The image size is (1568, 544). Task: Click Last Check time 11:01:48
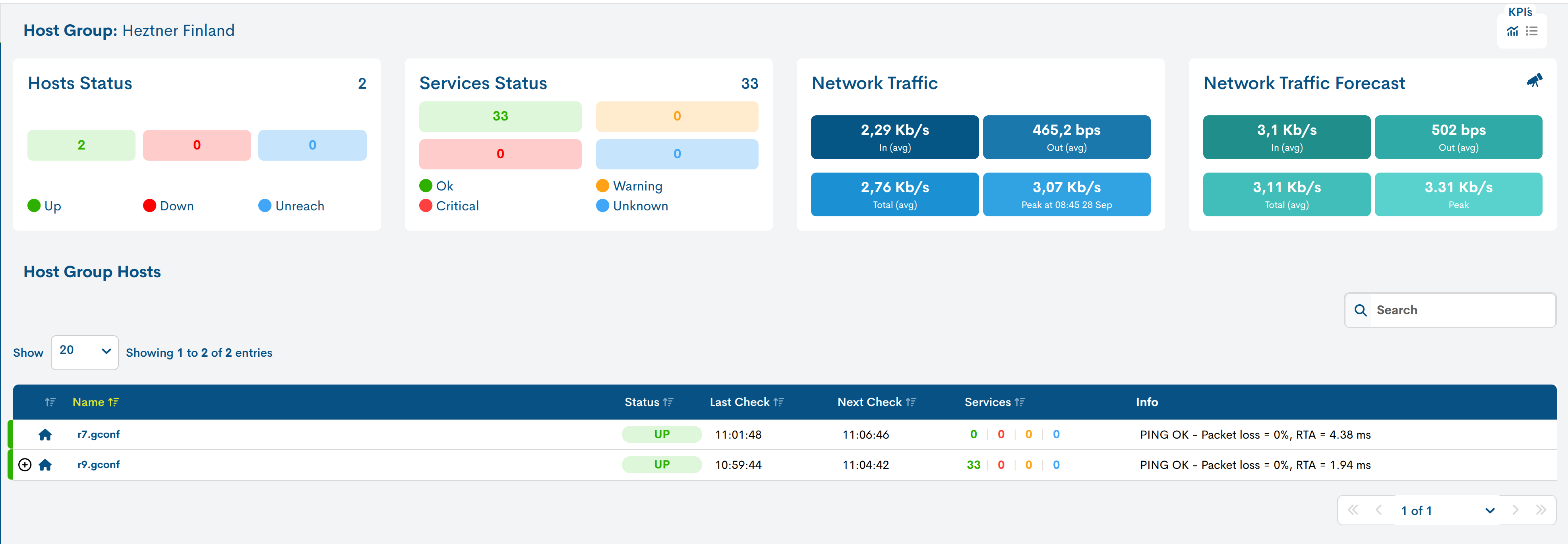[738, 434]
